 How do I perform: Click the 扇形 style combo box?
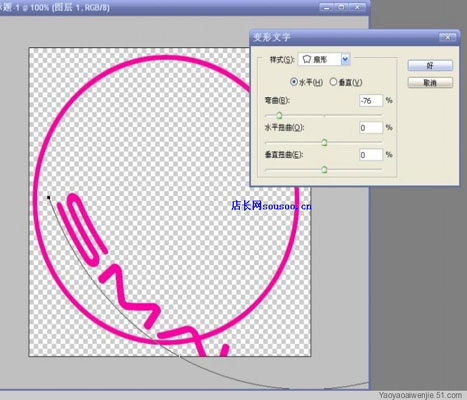click(323, 60)
